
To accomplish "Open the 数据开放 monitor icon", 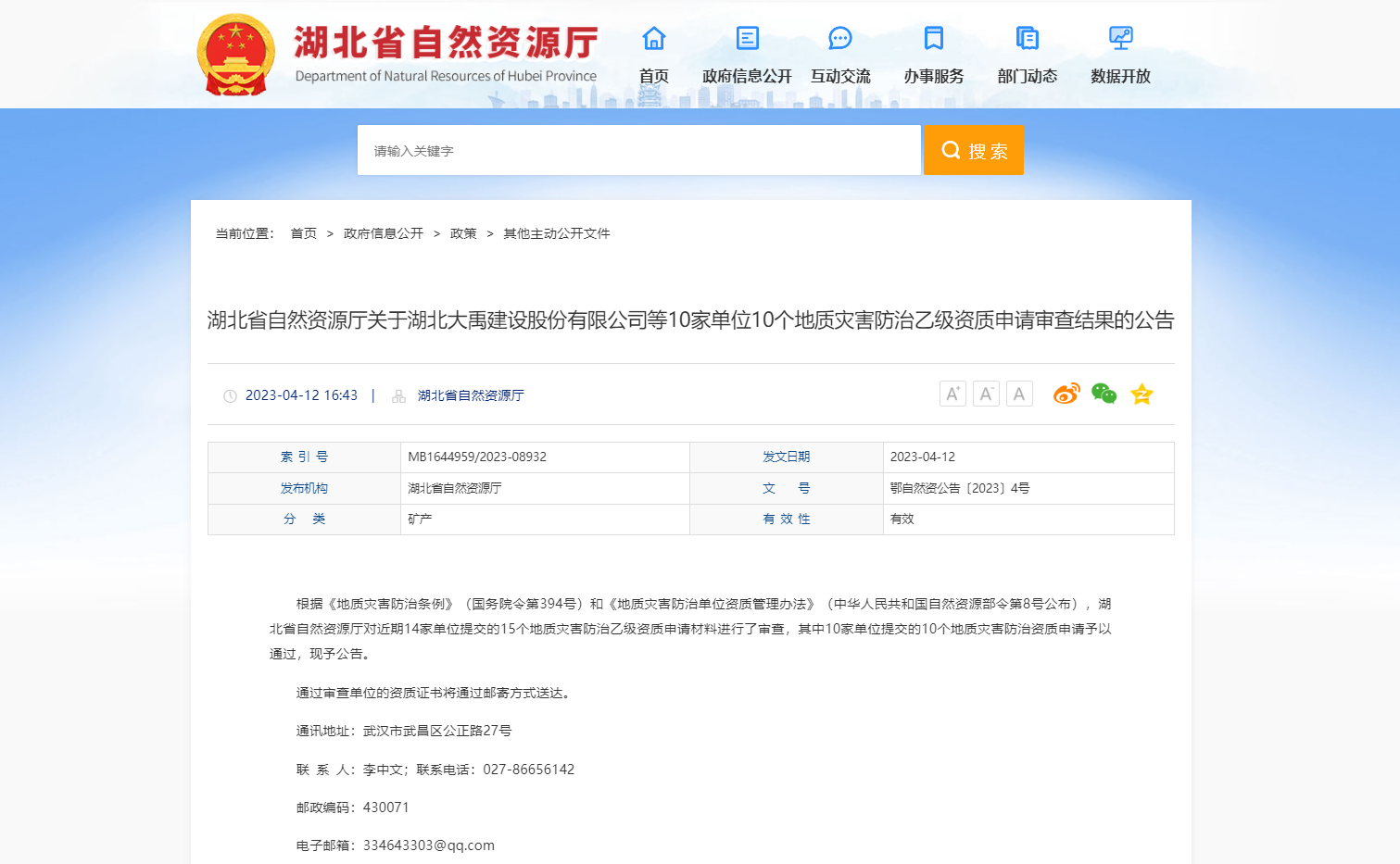I will (x=1120, y=38).
